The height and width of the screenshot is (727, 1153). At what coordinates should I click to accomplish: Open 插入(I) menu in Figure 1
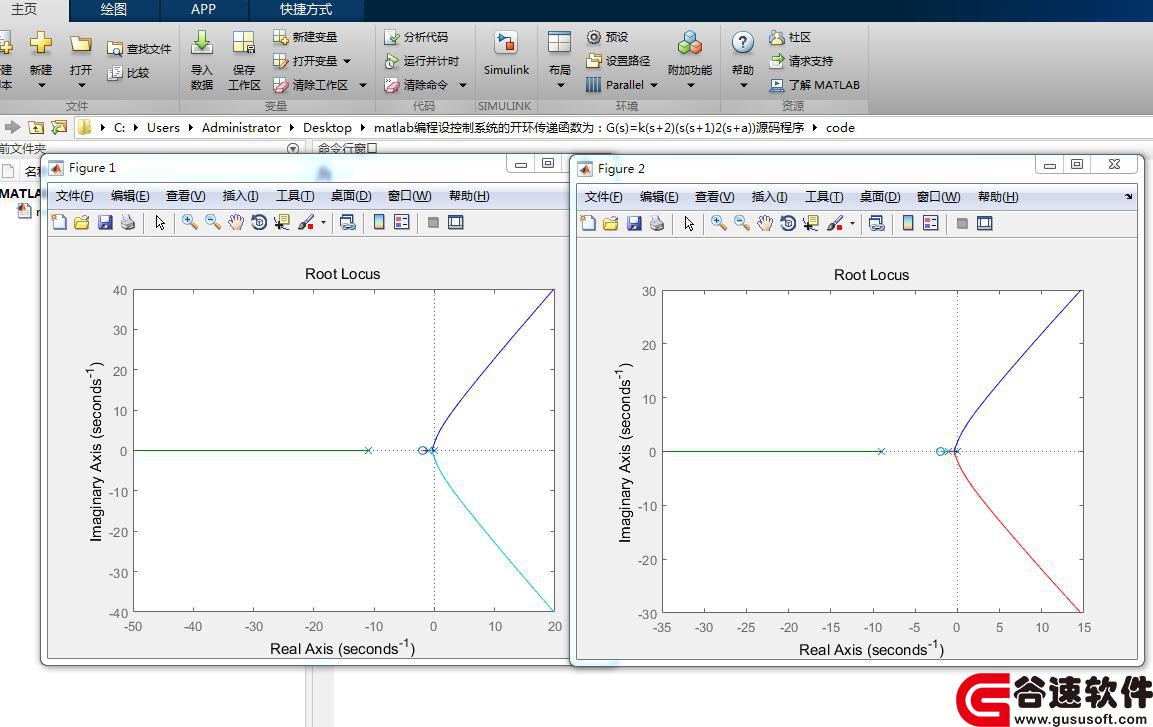click(x=240, y=196)
